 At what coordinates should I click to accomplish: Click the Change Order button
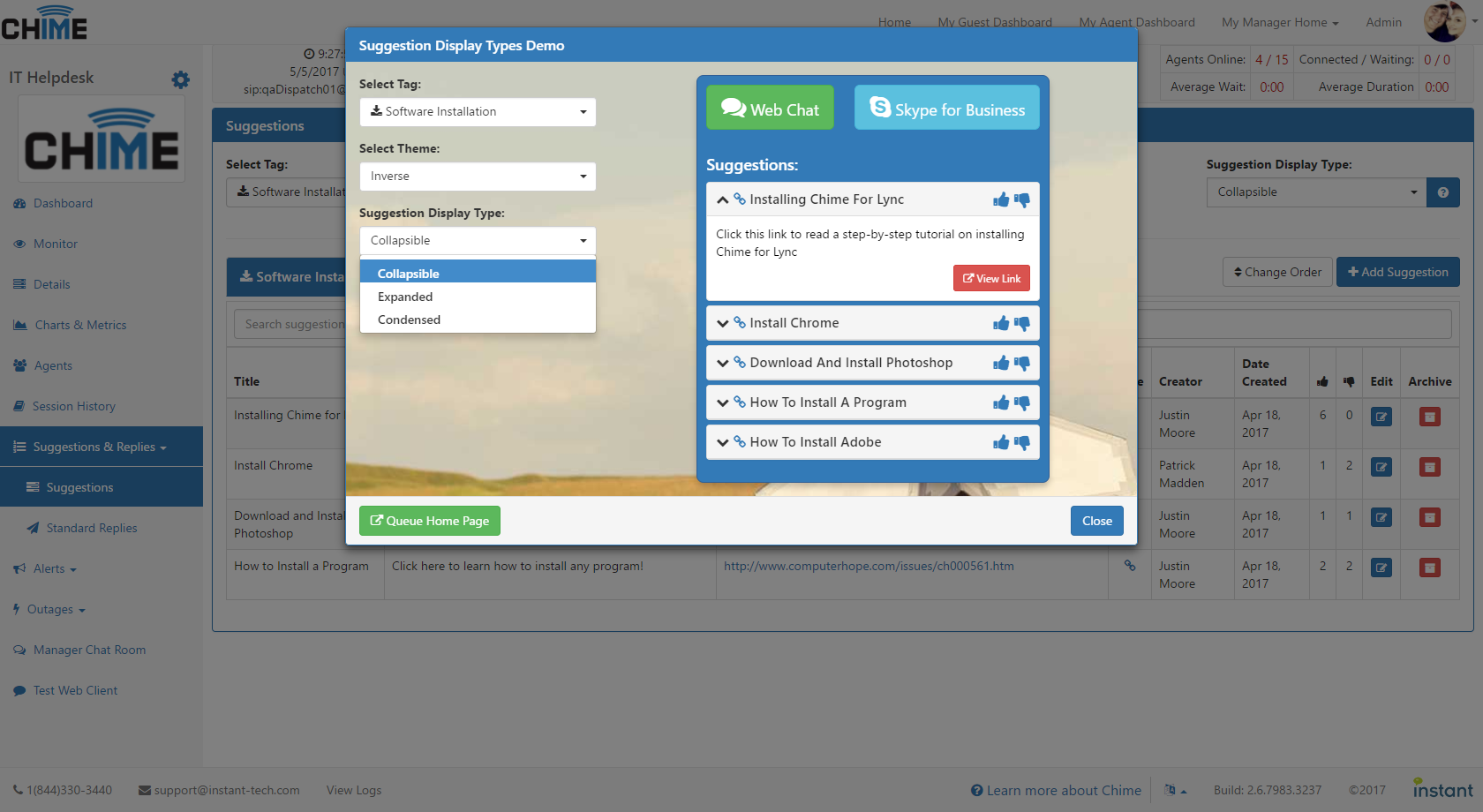1277,272
